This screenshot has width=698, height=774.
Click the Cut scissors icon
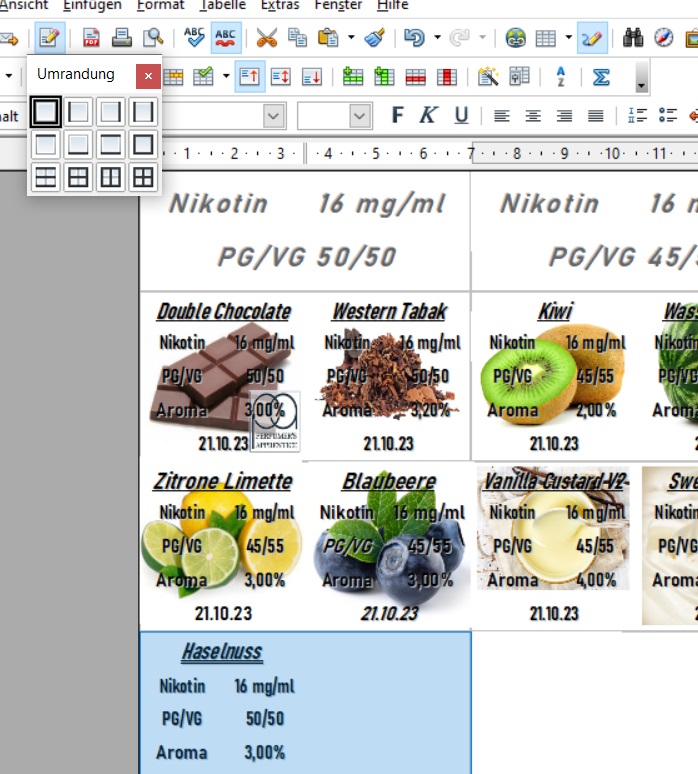tap(266, 39)
